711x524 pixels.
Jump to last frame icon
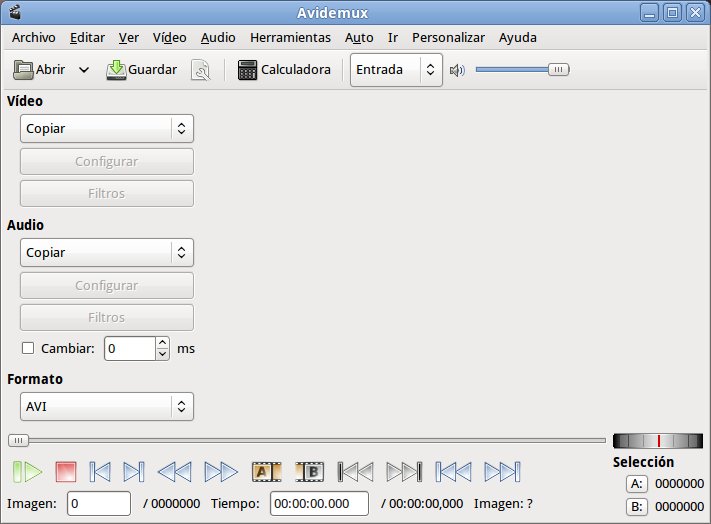click(502, 472)
